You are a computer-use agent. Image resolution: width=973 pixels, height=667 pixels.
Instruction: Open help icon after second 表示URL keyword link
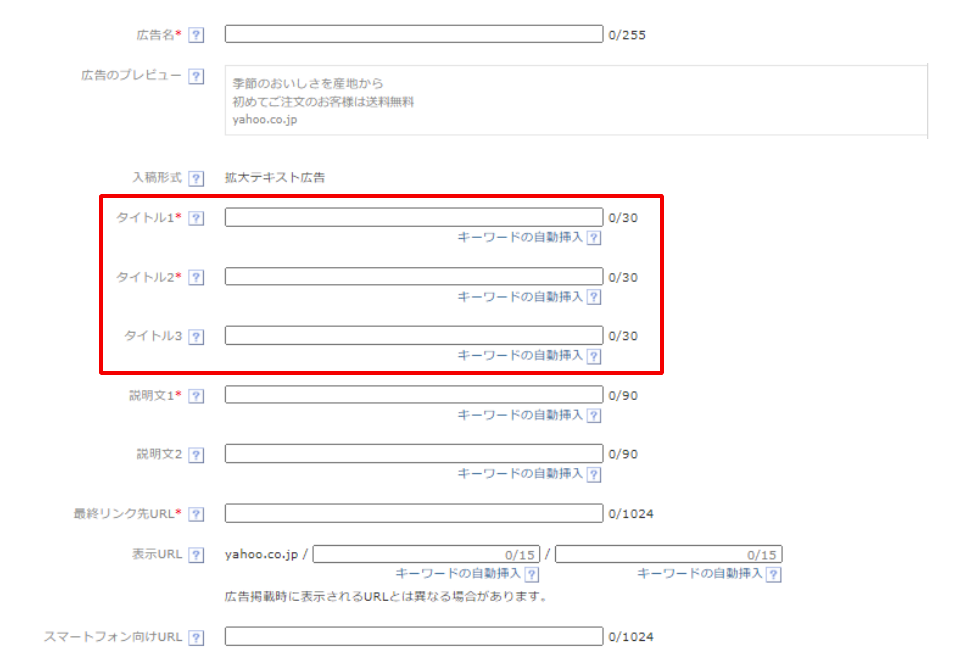click(x=774, y=575)
